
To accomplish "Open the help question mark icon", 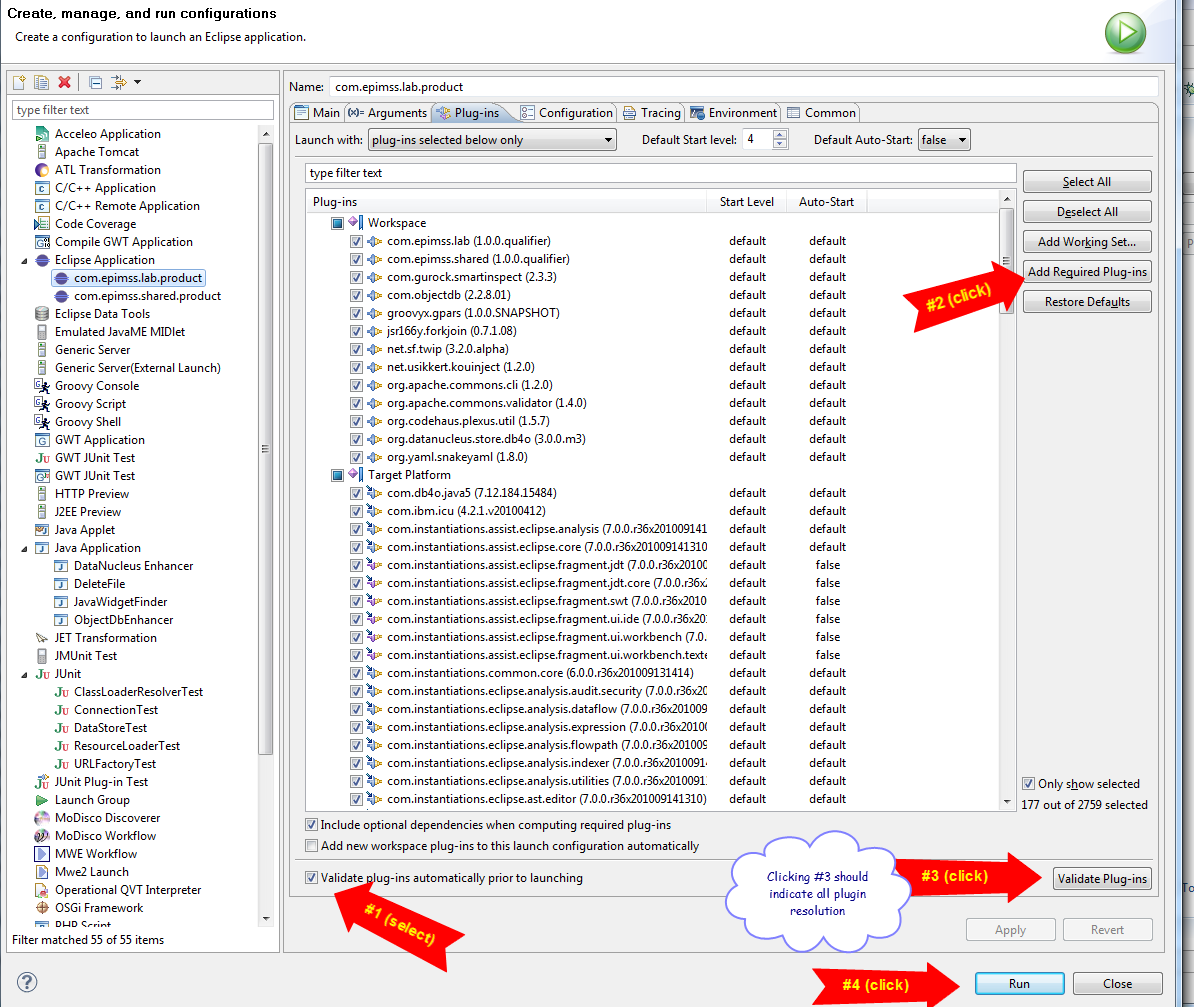I will [27, 983].
